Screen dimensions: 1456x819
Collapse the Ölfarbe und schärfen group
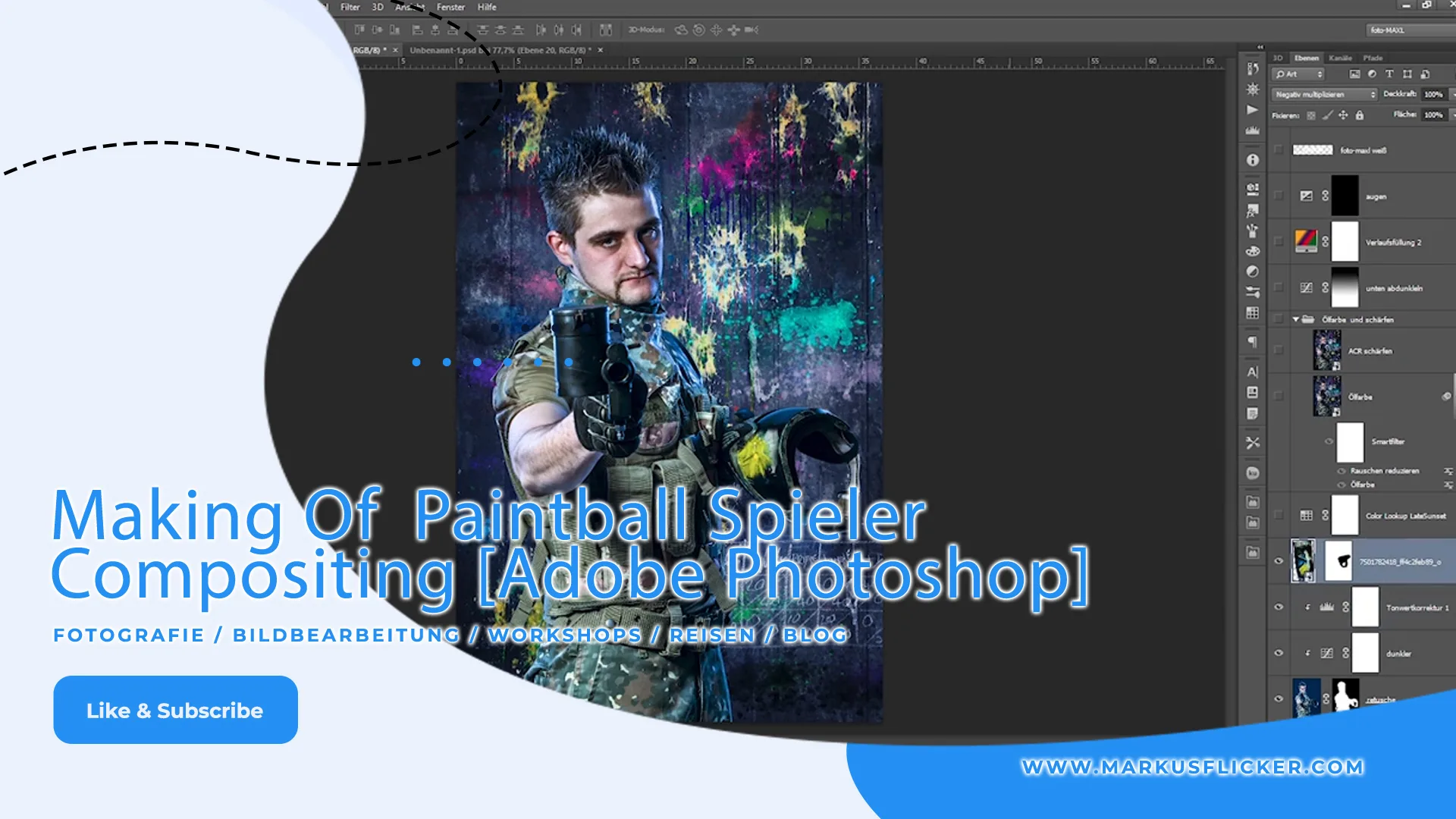1296,319
